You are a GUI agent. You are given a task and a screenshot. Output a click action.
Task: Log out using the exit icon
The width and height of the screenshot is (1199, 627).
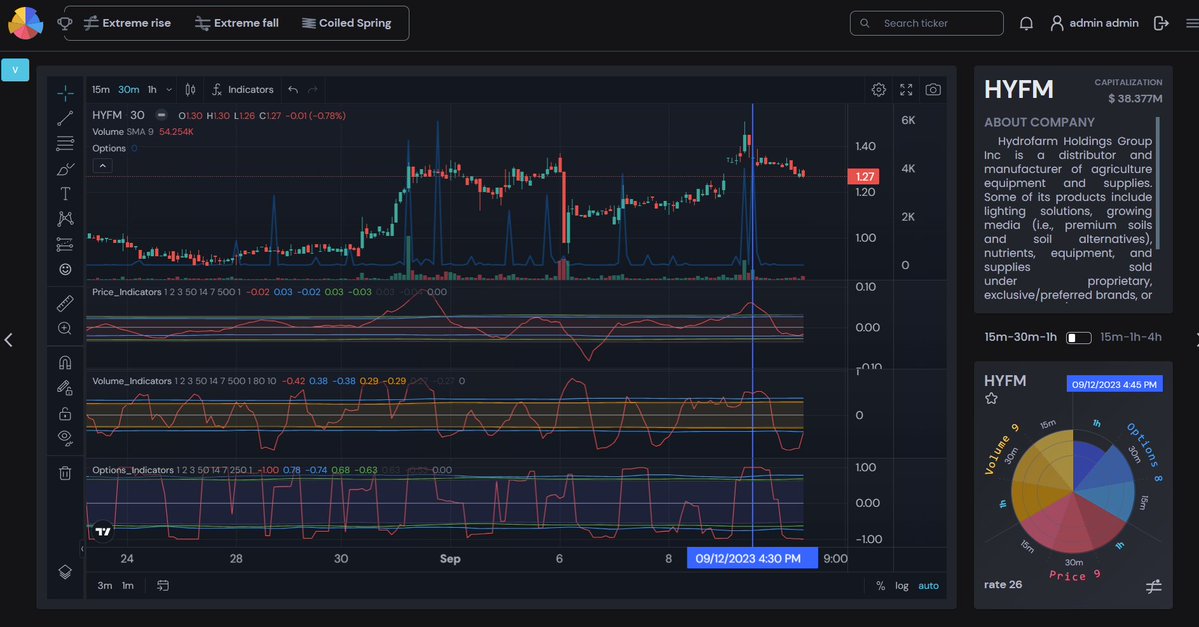point(1161,23)
